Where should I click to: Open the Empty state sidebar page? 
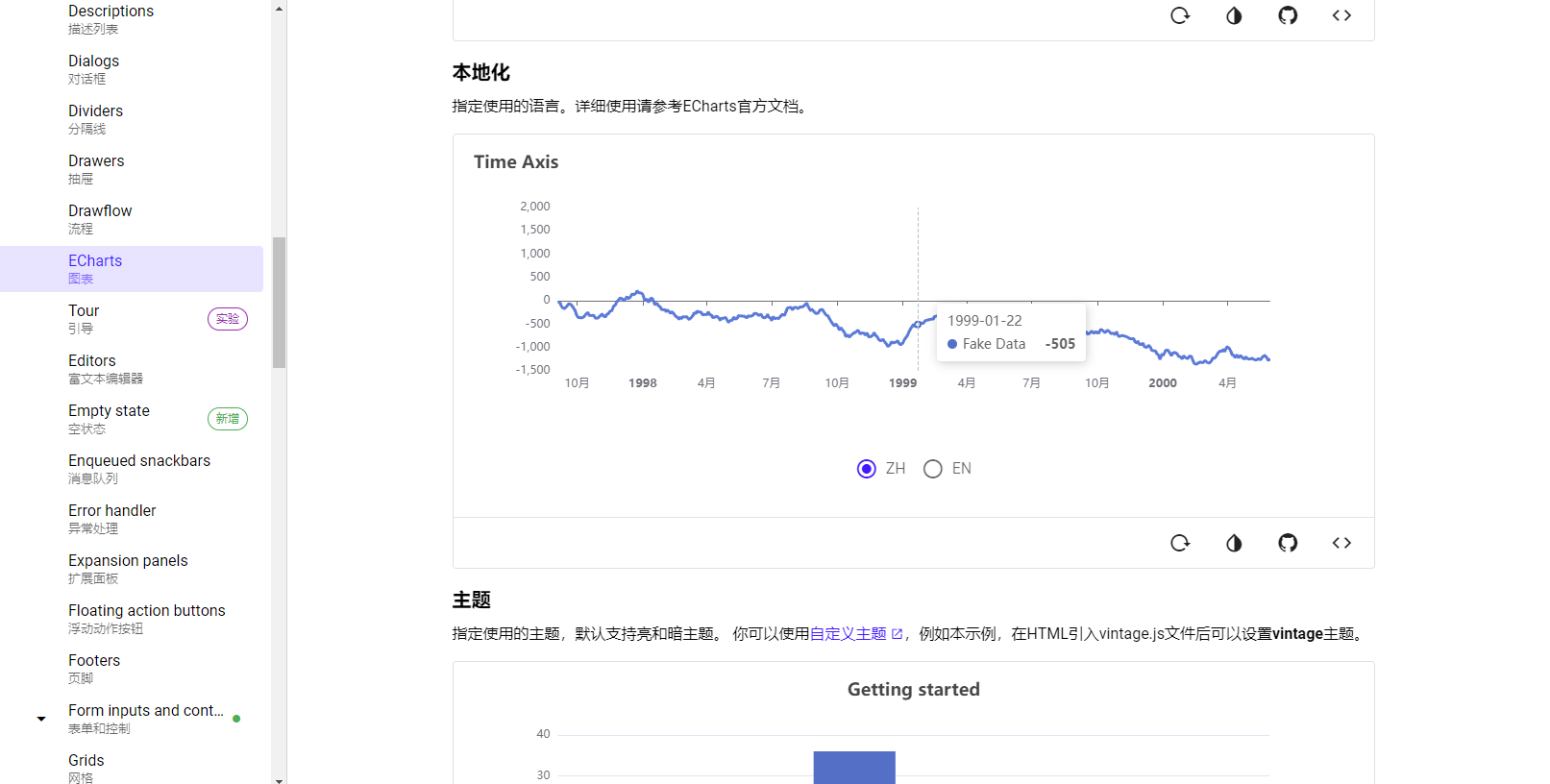(109, 418)
